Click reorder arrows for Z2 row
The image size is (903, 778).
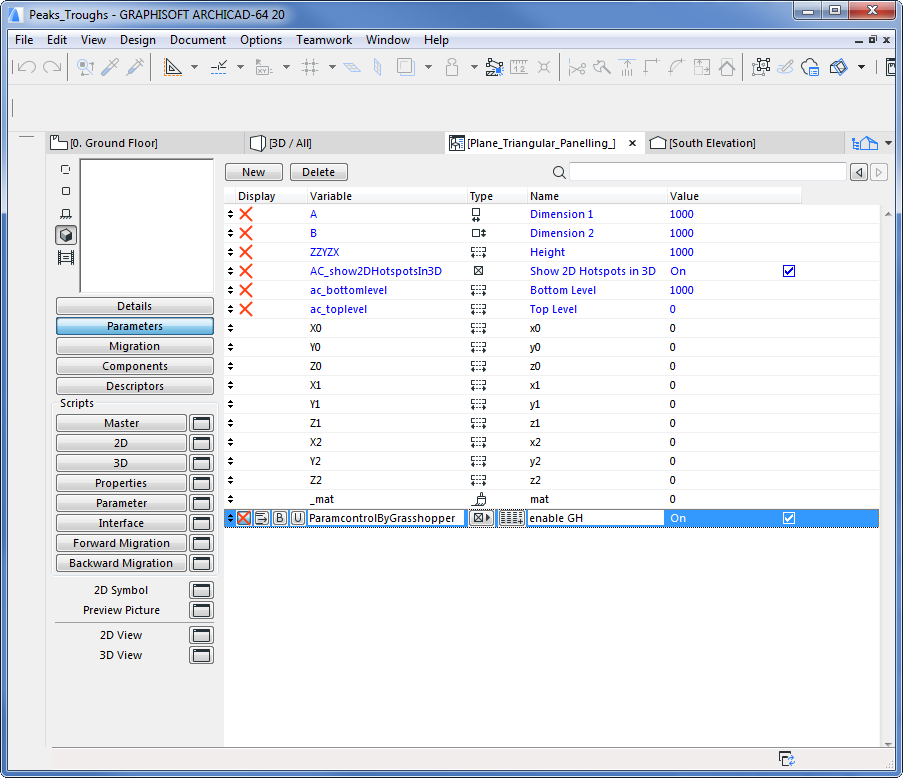click(x=230, y=480)
